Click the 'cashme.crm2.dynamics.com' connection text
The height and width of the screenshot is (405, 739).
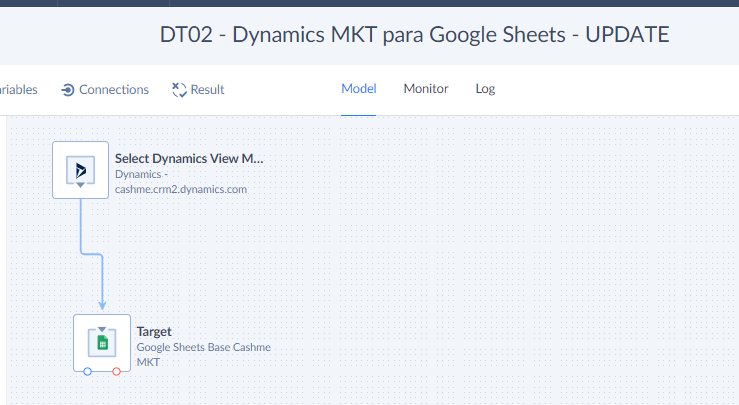[181, 190]
